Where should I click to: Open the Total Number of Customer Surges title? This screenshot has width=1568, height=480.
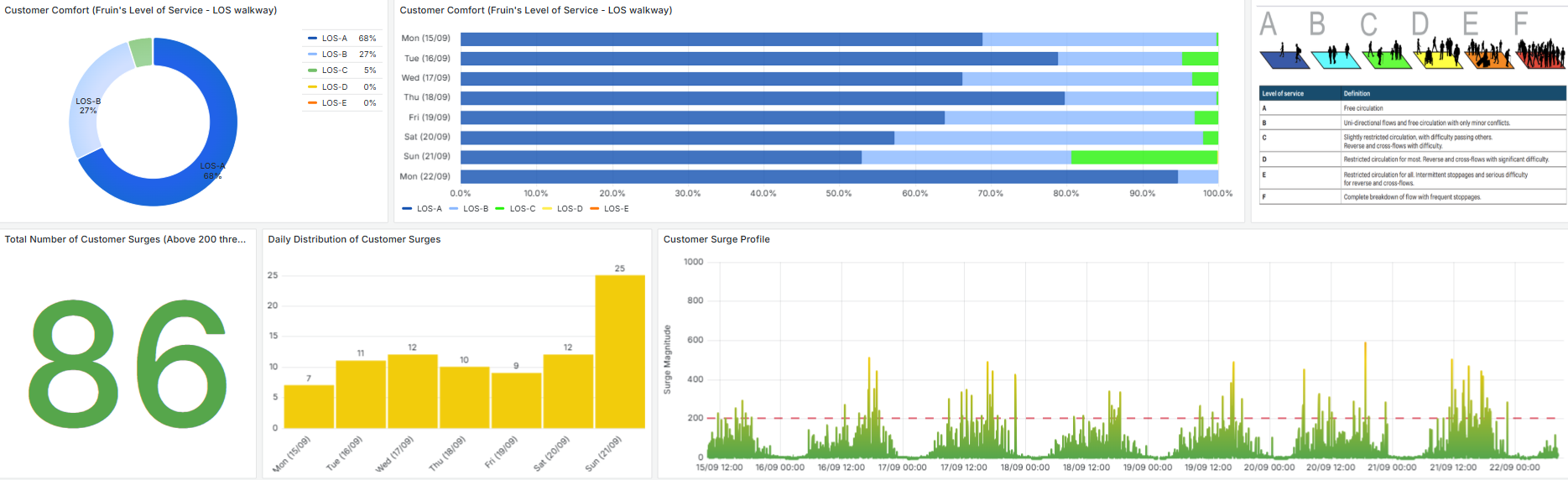[x=125, y=239]
